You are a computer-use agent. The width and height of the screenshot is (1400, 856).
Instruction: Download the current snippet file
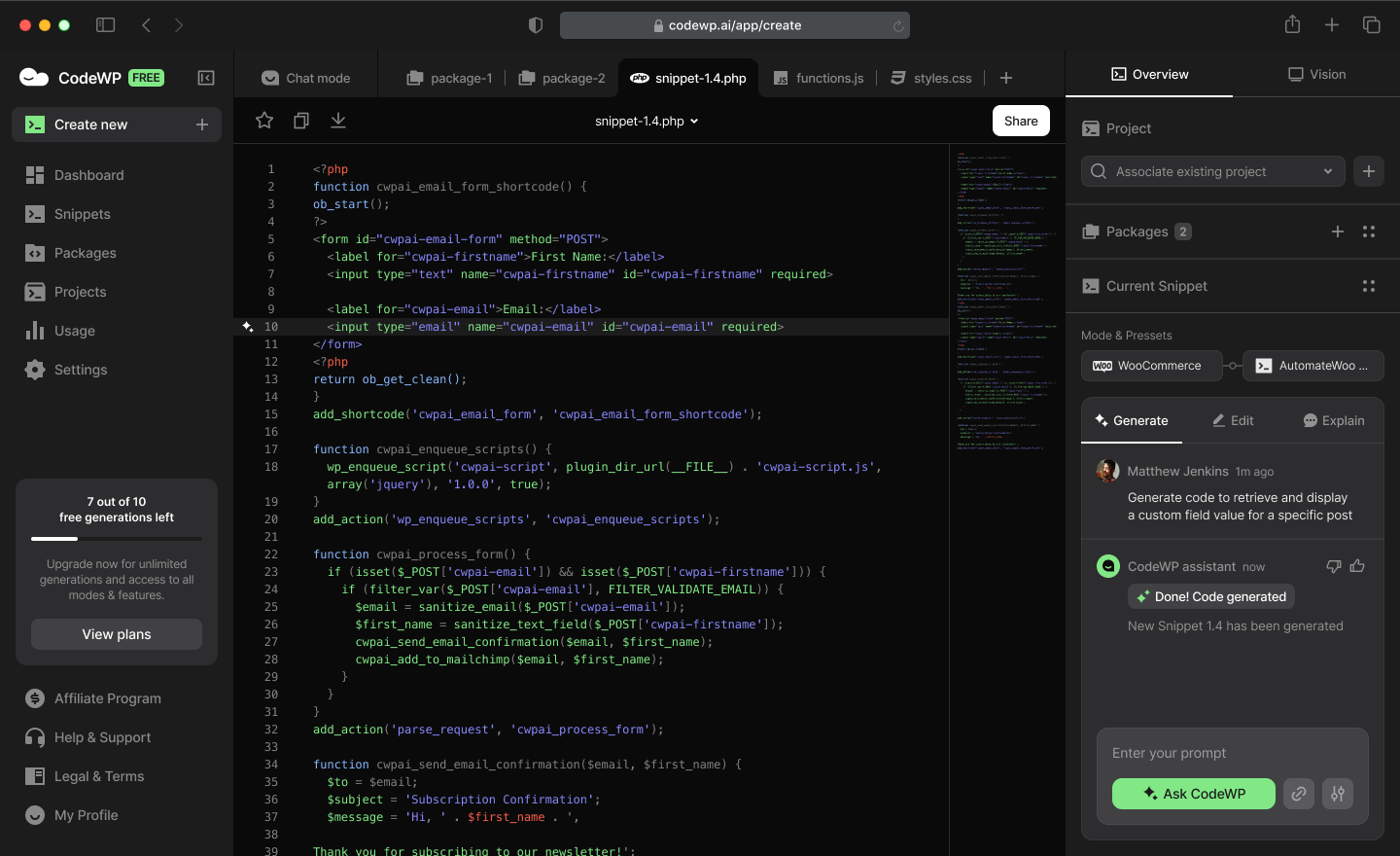coord(338,121)
